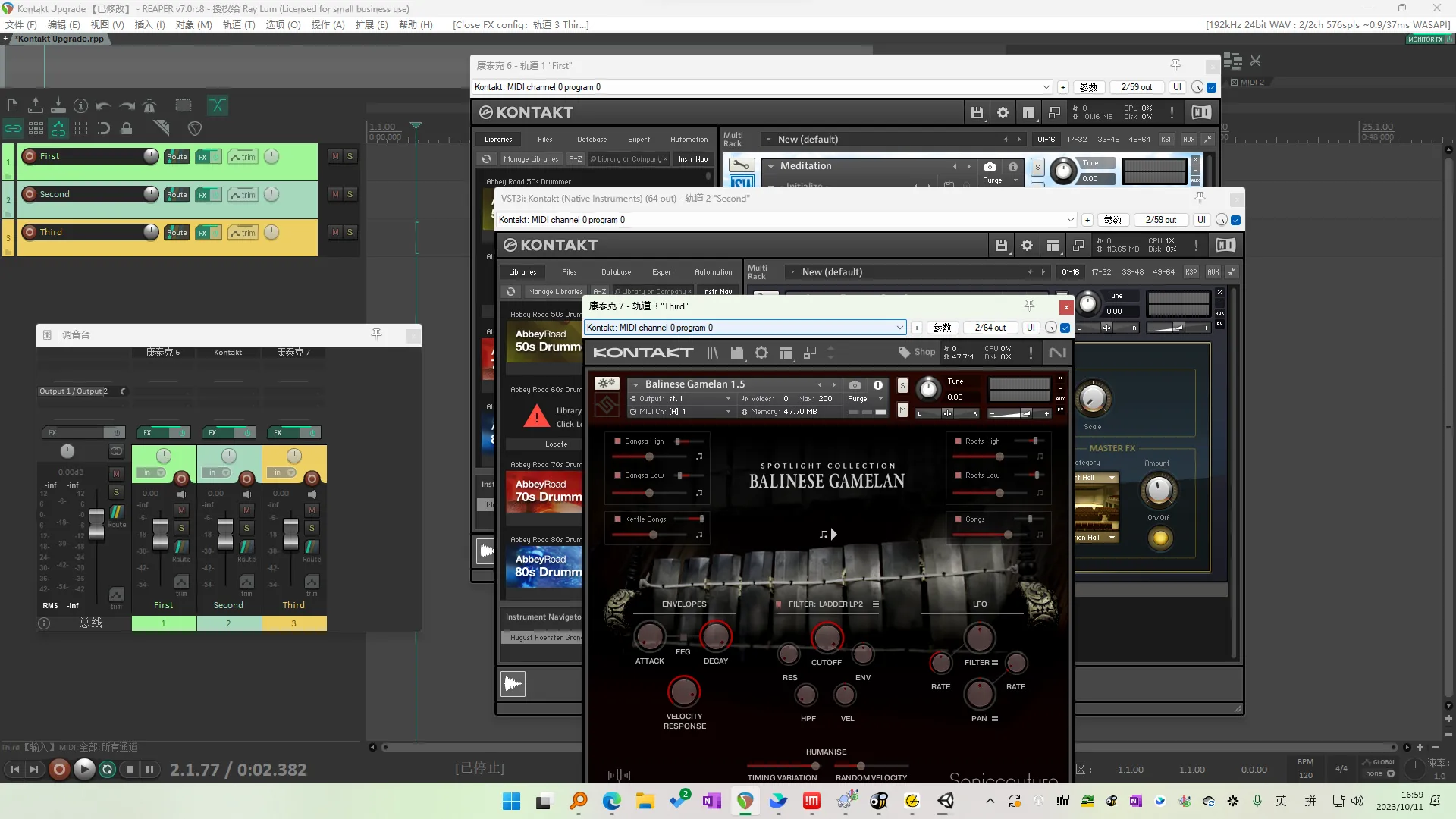Toggle grid lines icon

(x=81, y=128)
